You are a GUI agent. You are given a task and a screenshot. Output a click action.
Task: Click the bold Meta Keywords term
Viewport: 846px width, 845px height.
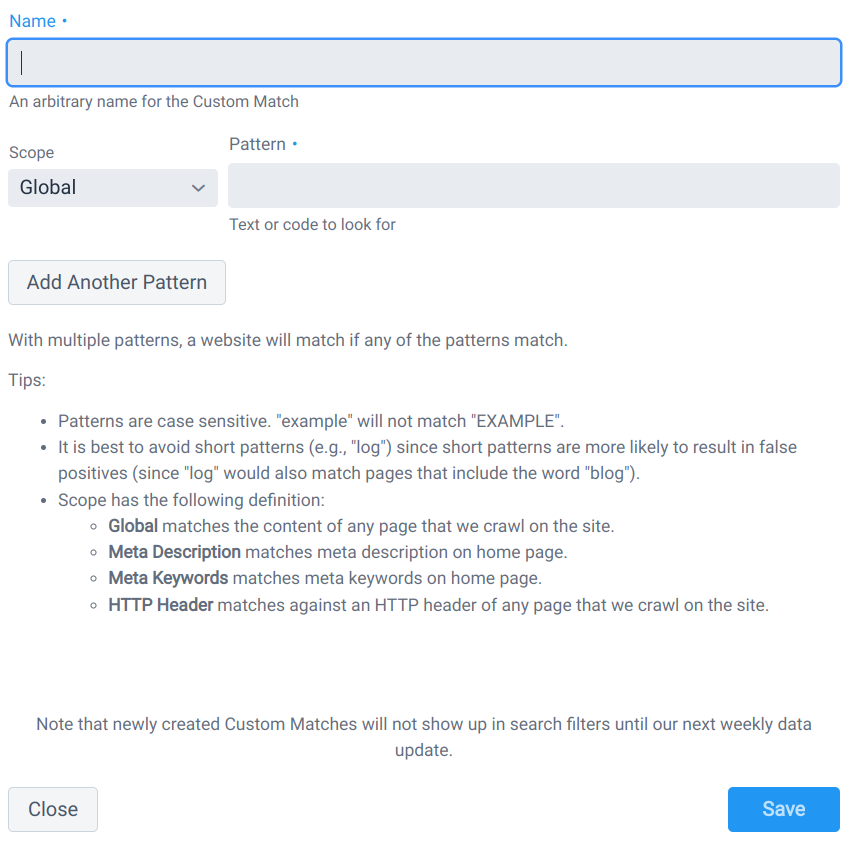click(168, 578)
